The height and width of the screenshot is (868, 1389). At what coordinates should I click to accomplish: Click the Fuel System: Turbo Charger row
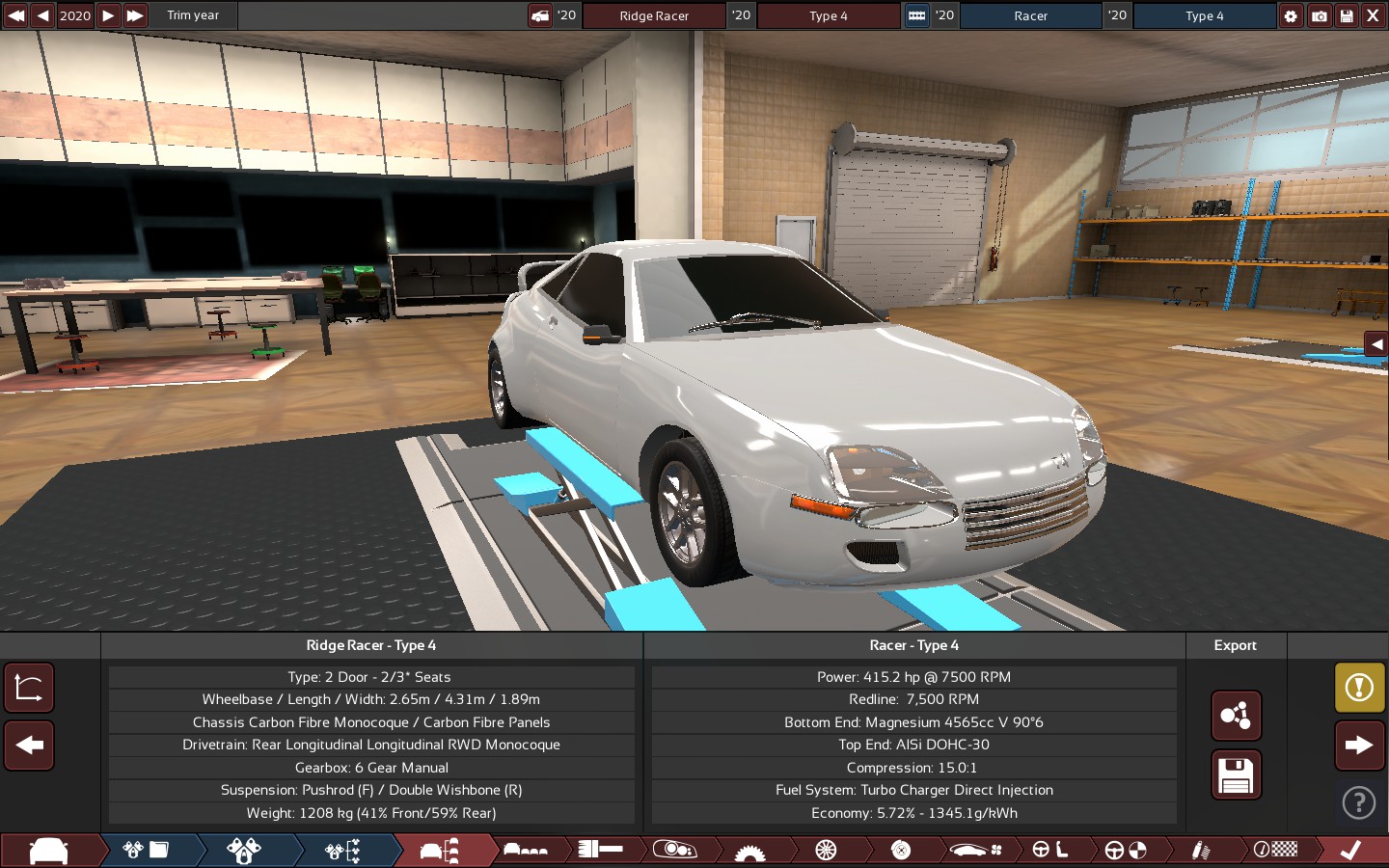pos(913,790)
